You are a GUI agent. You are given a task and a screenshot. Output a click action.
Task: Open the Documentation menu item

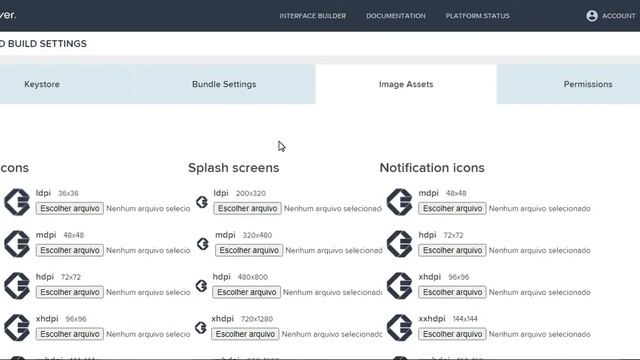(x=396, y=16)
